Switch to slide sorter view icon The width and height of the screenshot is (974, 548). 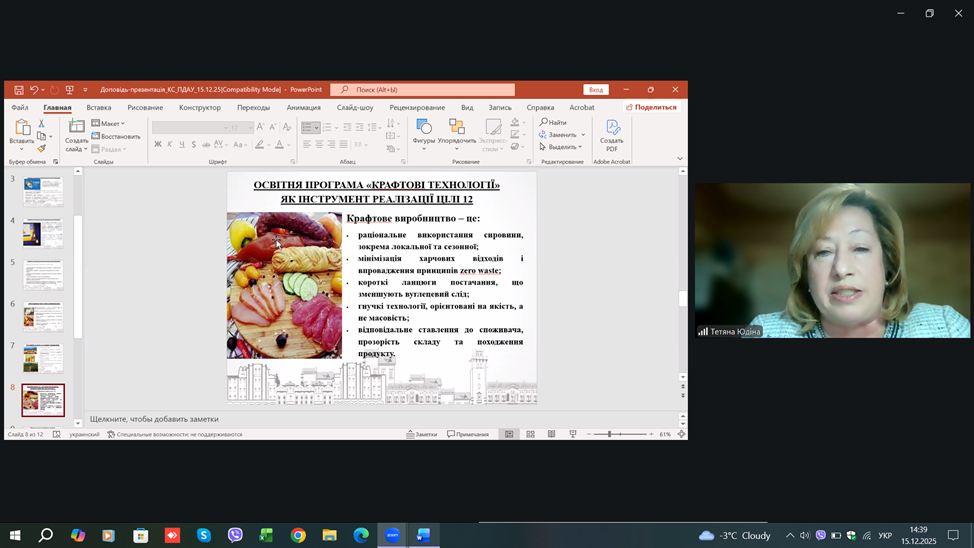coord(530,434)
